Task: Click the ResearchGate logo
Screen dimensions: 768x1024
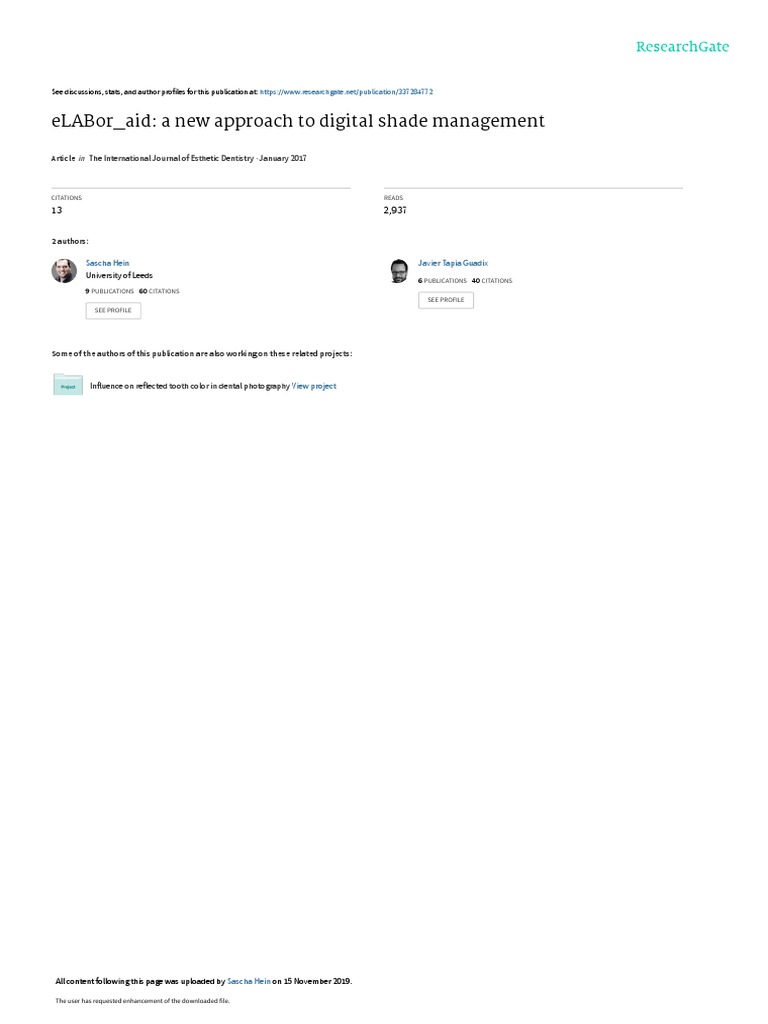Action: (682, 46)
